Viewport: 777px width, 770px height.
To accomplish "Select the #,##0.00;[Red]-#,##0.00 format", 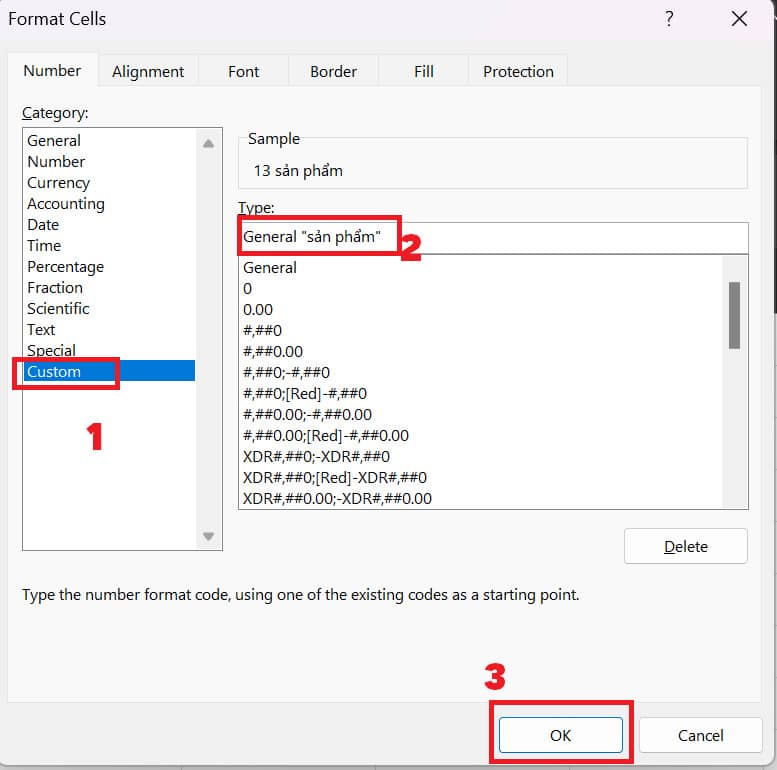I will (325, 436).
